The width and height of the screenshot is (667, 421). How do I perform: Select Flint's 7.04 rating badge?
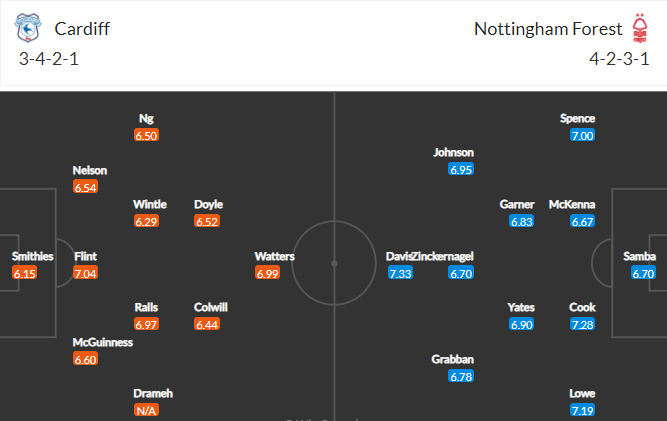(x=86, y=273)
